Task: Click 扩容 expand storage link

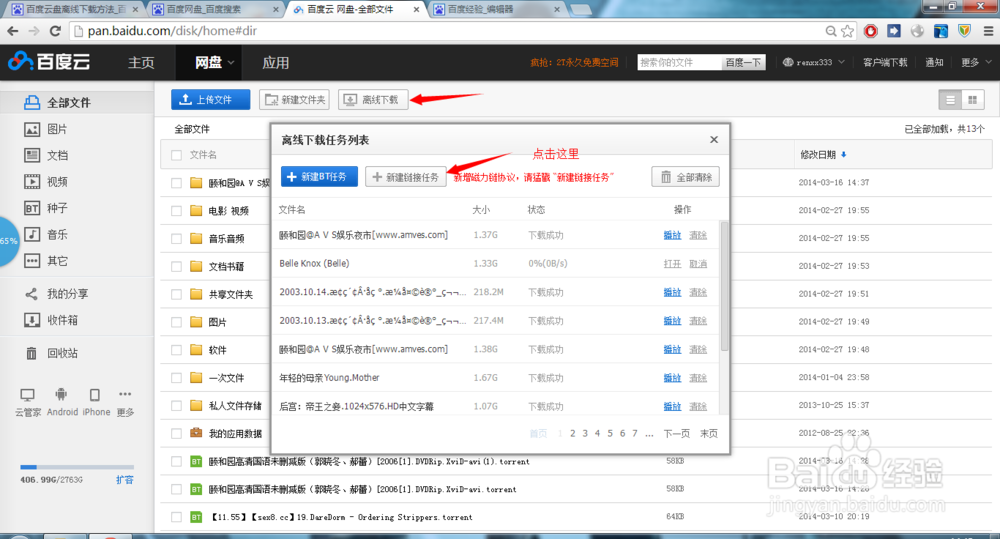Action: (x=125, y=480)
